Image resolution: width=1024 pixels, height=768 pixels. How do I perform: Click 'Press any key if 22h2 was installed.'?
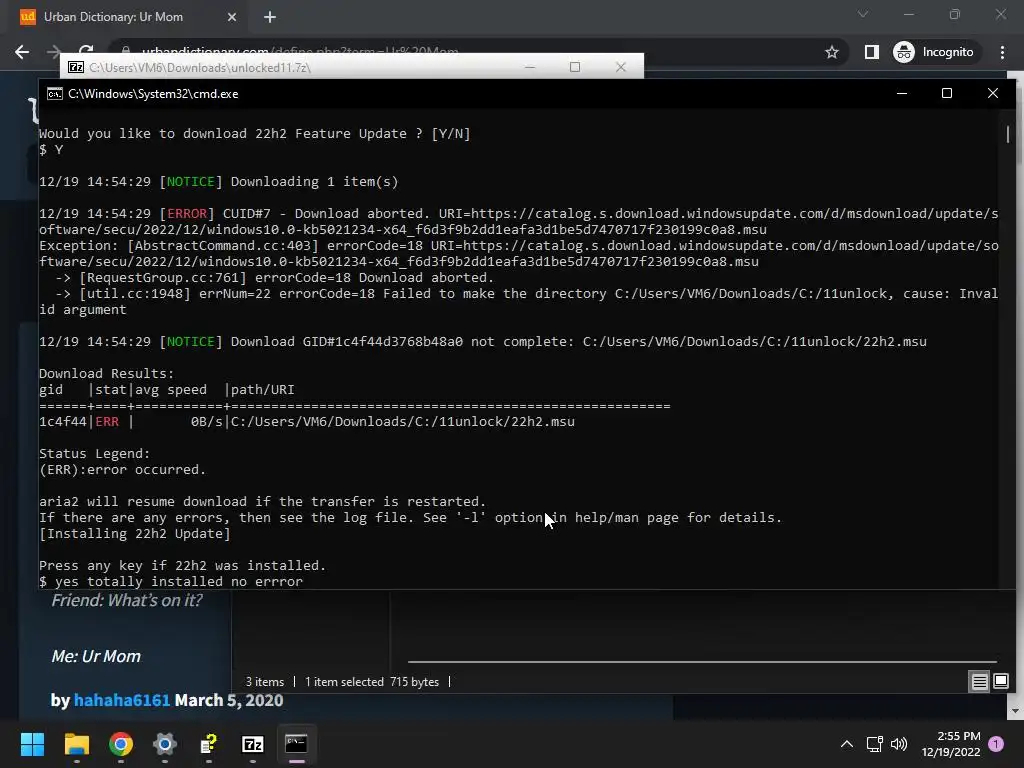click(182, 566)
